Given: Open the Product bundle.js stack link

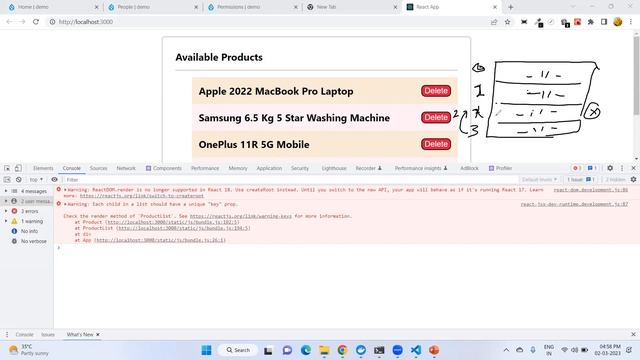Looking at the screenshot, I should [172, 222].
